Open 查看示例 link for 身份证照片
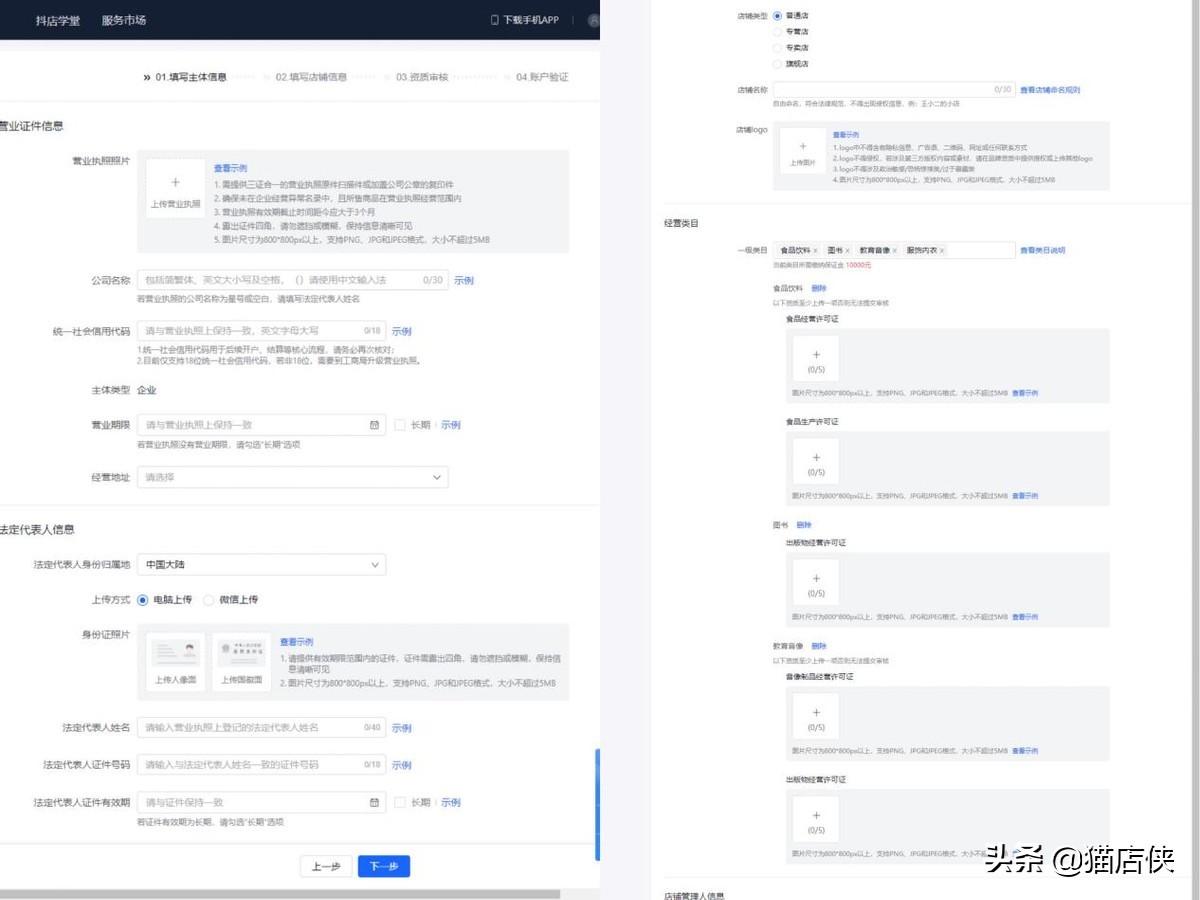 pos(297,642)
